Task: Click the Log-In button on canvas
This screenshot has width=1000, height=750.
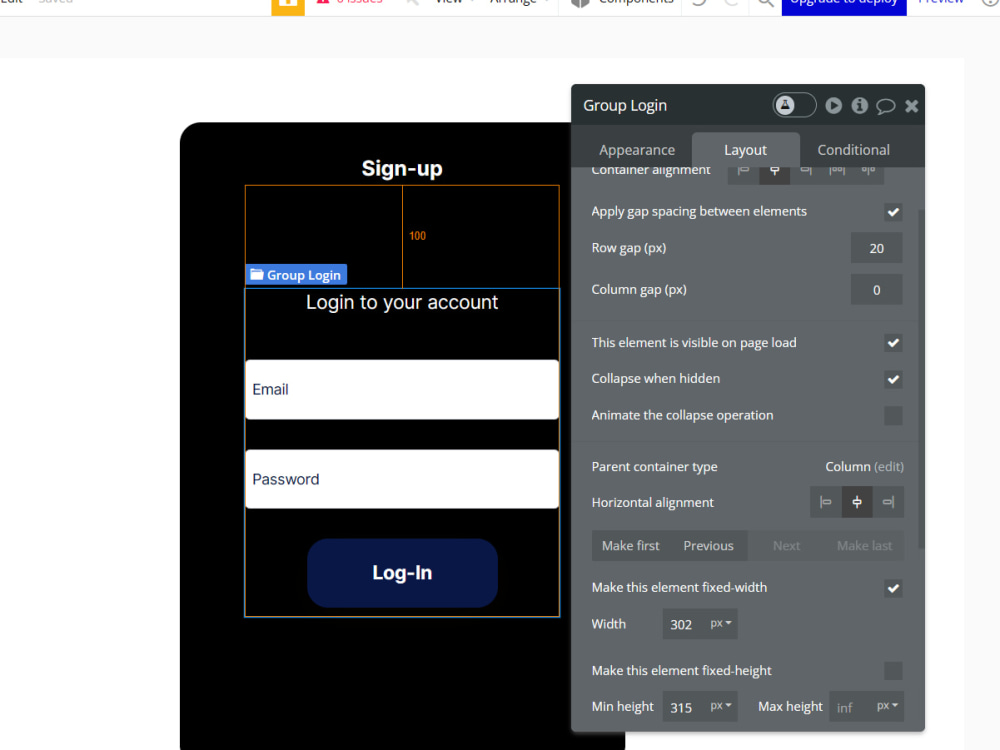Action: click(402, 573)
